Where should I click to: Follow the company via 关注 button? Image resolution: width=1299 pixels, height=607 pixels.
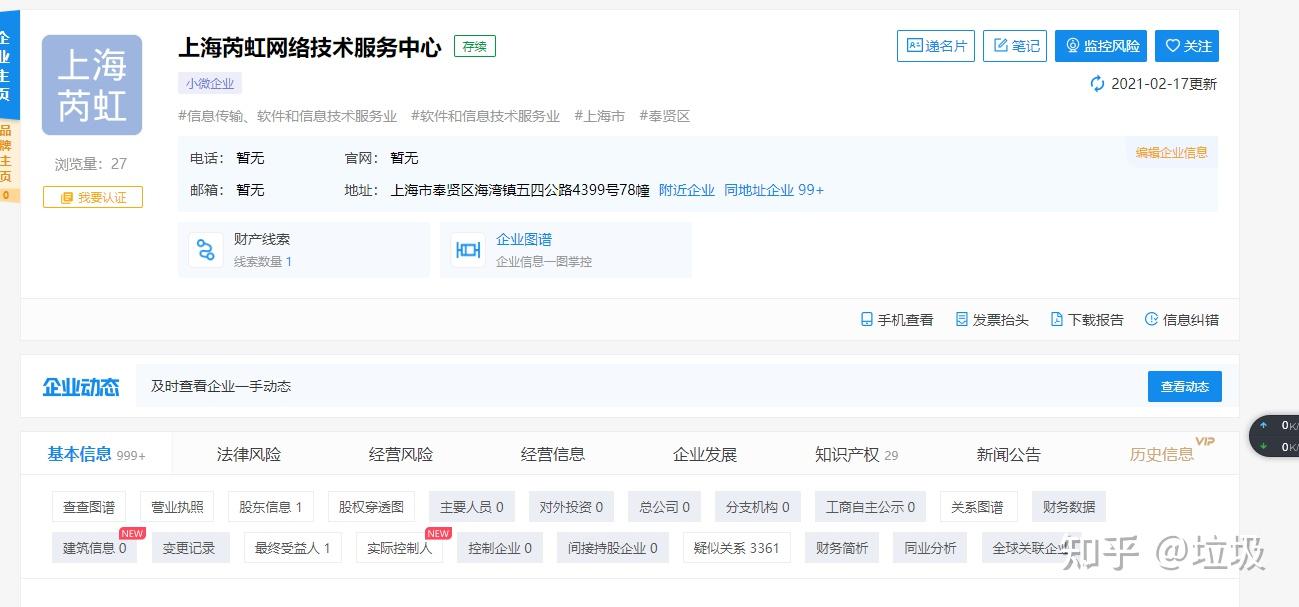[1187, 46]
